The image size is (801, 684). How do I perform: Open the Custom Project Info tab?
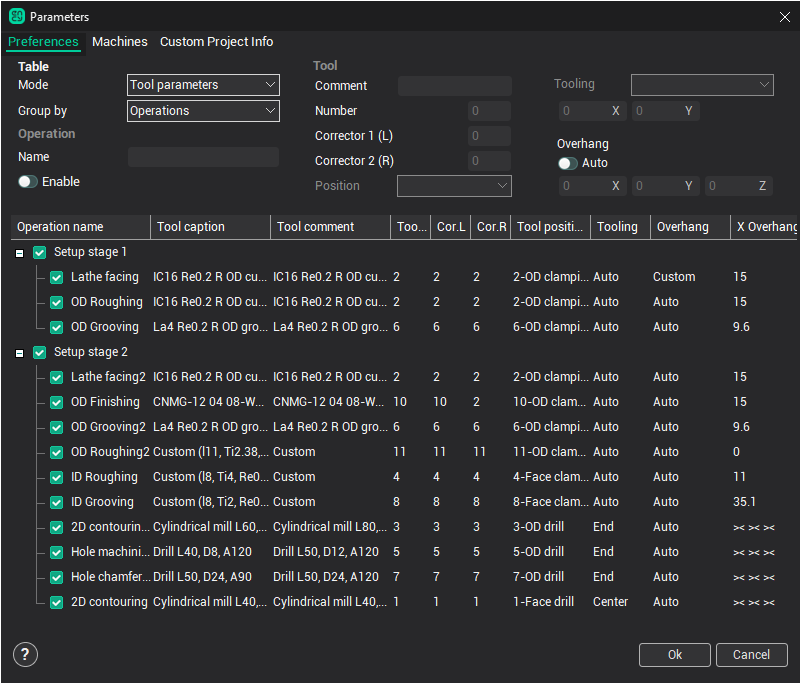click(x=216, y=42)
